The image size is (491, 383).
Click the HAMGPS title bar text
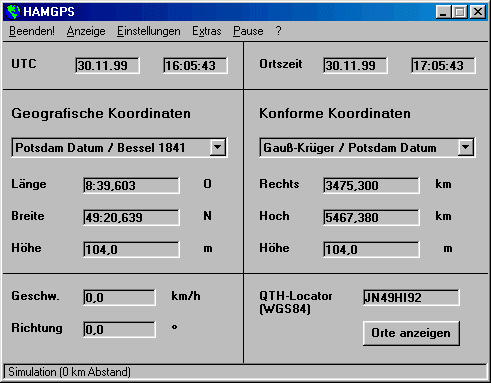pos(49,12)
